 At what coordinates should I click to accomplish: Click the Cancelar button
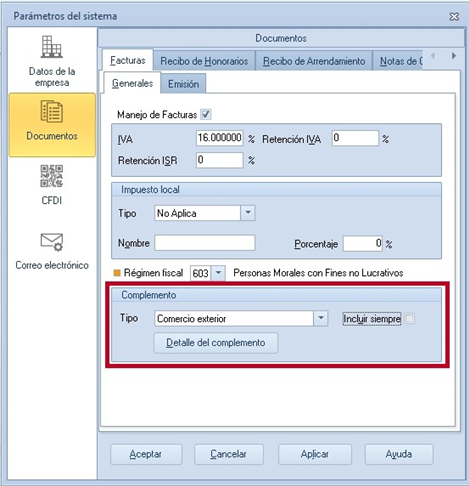pyautogui.click(x=229, y=454)
